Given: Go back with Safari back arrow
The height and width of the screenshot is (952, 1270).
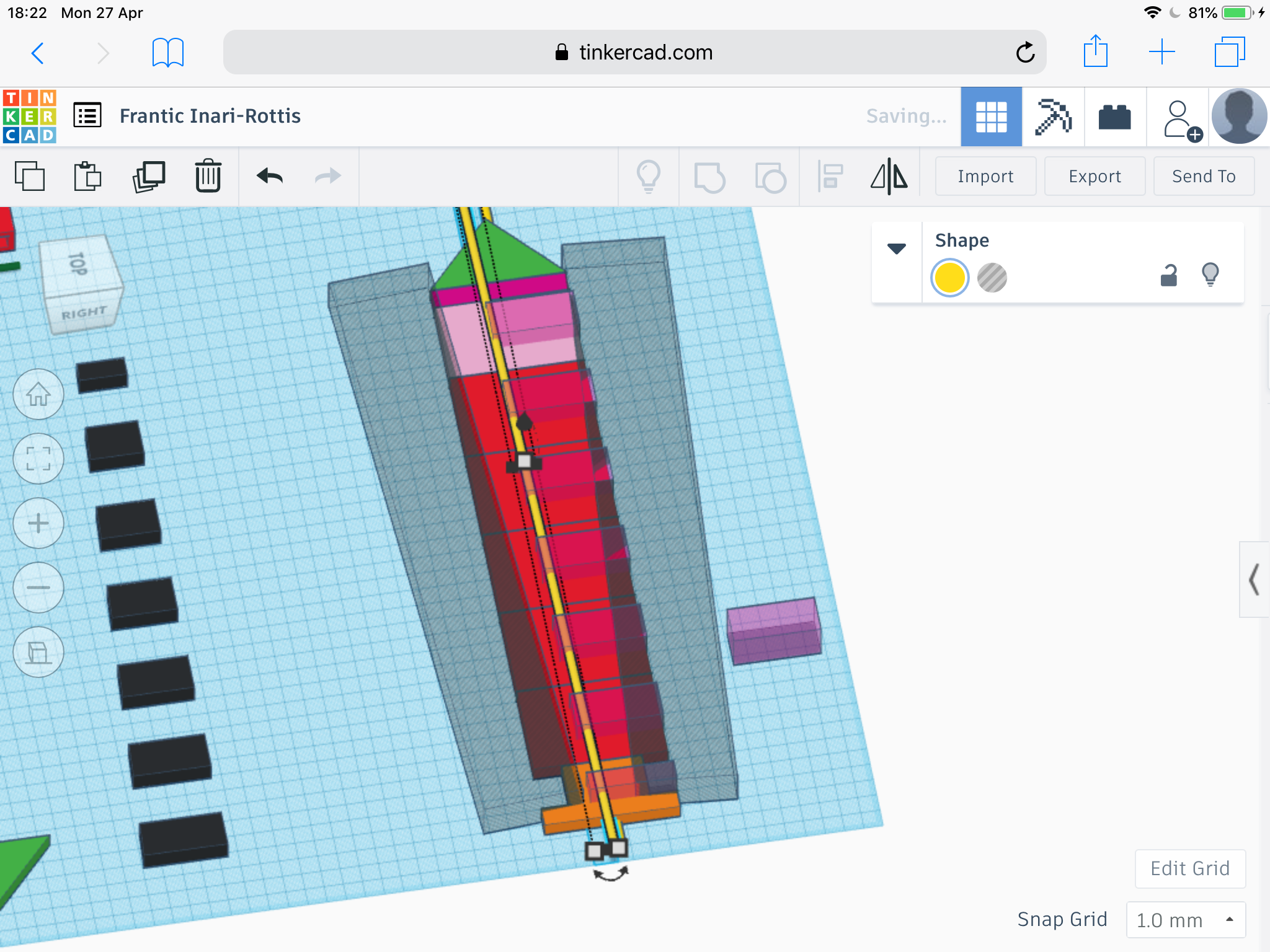Looking at the screenshot, I should [38, 53].
